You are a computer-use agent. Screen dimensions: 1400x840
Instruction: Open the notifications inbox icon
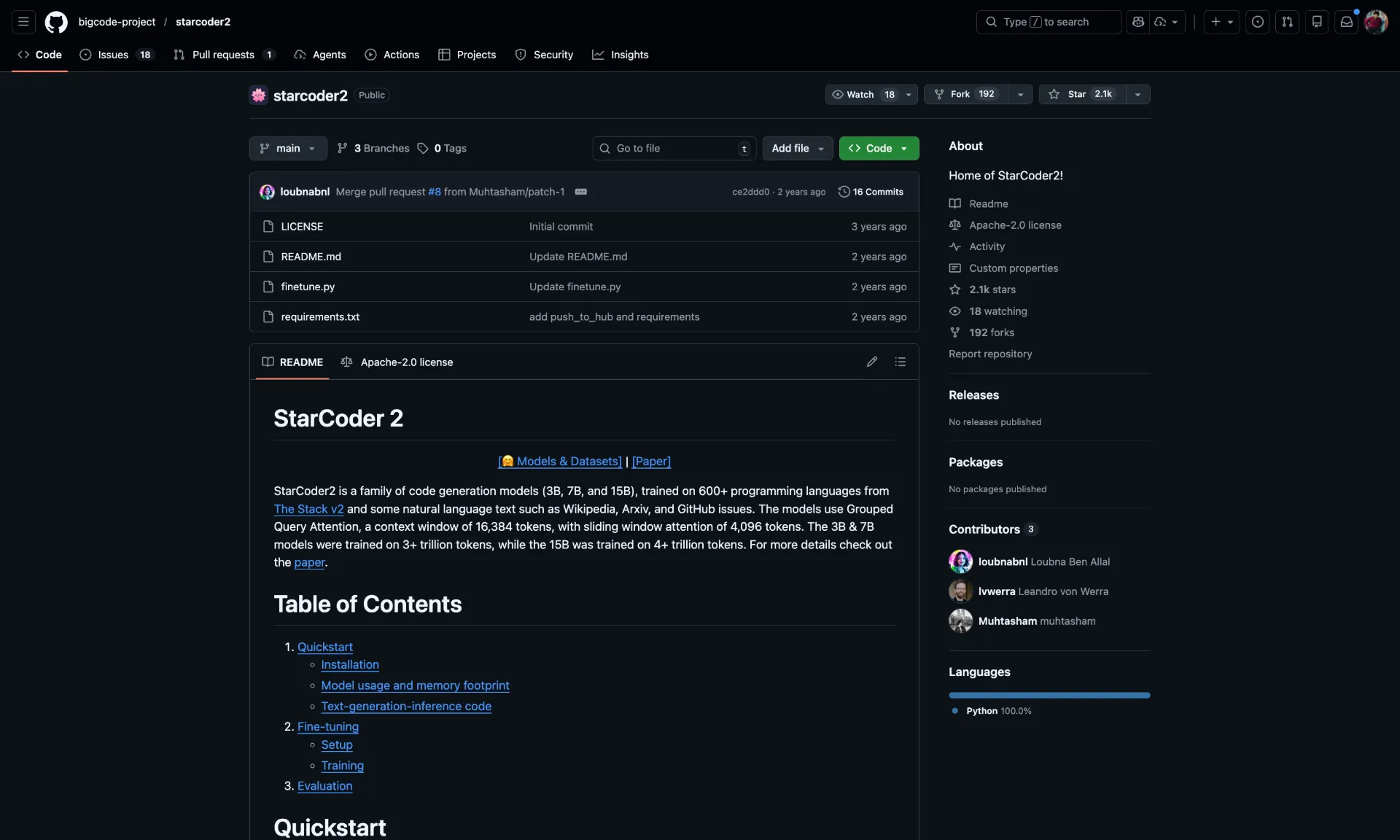(1346, 22)
